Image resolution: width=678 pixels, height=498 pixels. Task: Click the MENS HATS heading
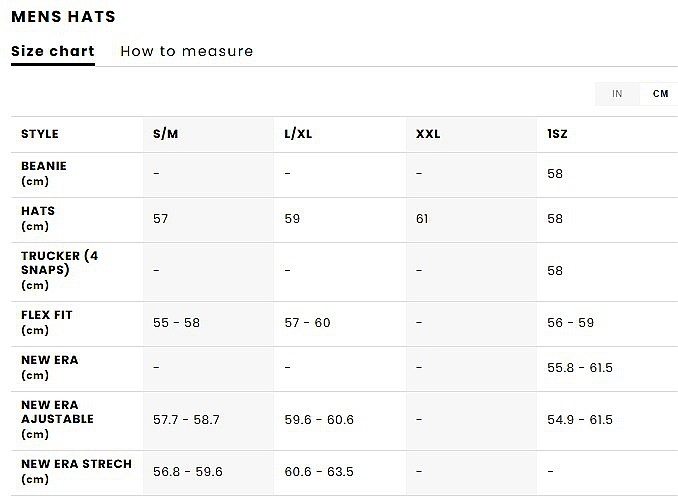point(63,17)
